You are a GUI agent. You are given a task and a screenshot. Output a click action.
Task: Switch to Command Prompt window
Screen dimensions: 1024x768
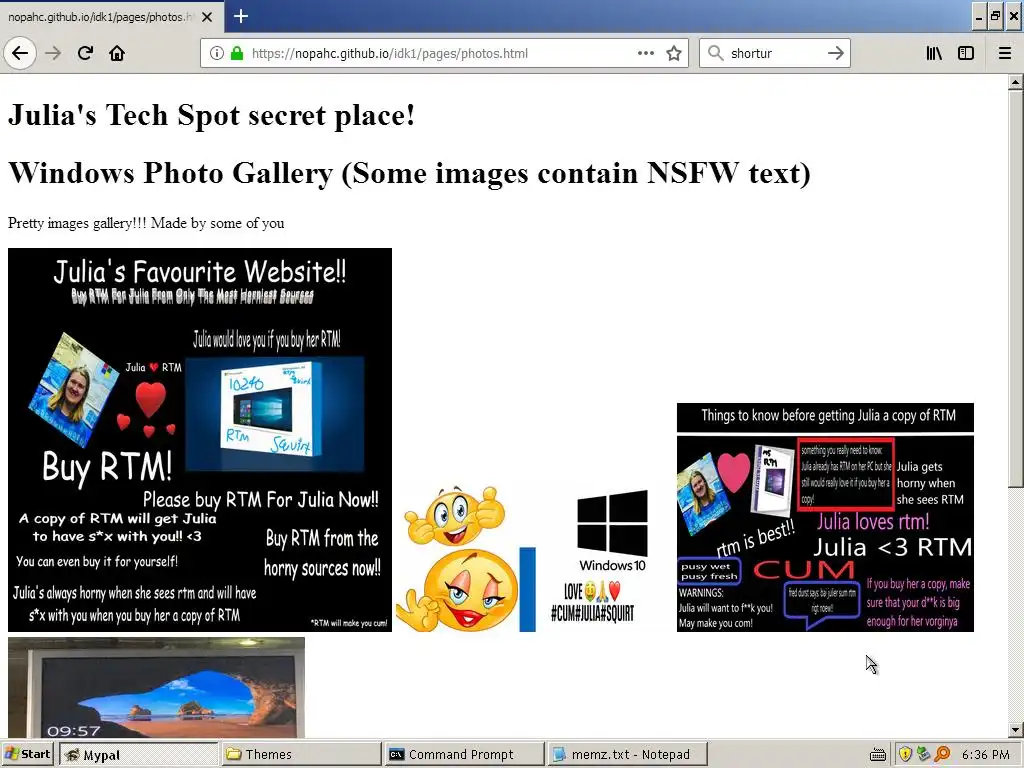point(464,754)
